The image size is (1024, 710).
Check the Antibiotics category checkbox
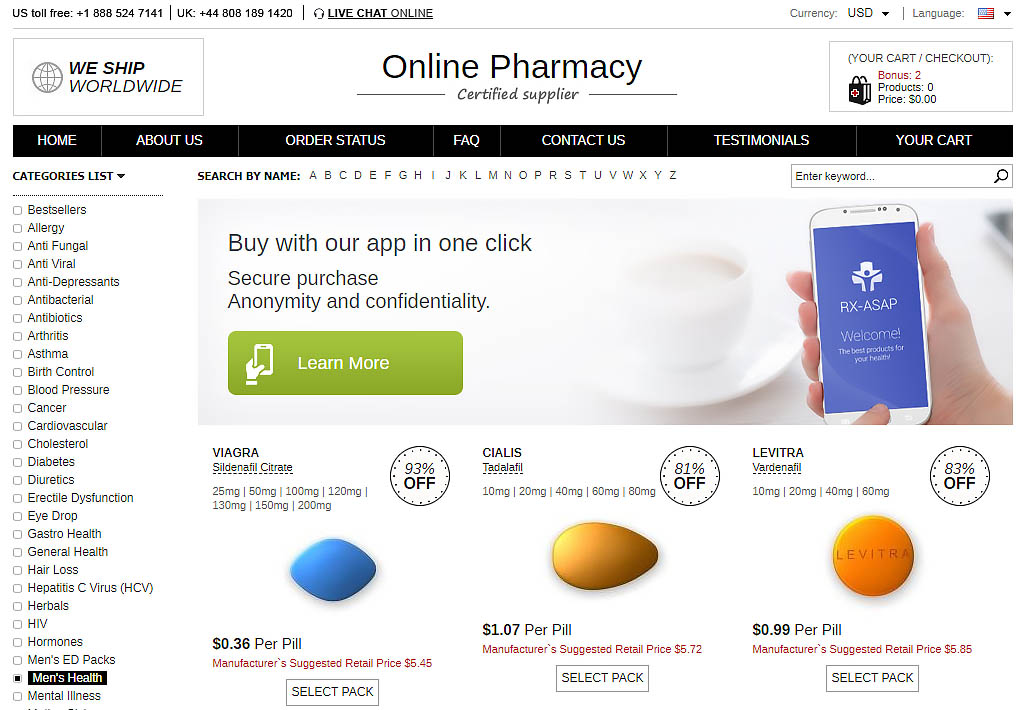(x=18, y=318)
